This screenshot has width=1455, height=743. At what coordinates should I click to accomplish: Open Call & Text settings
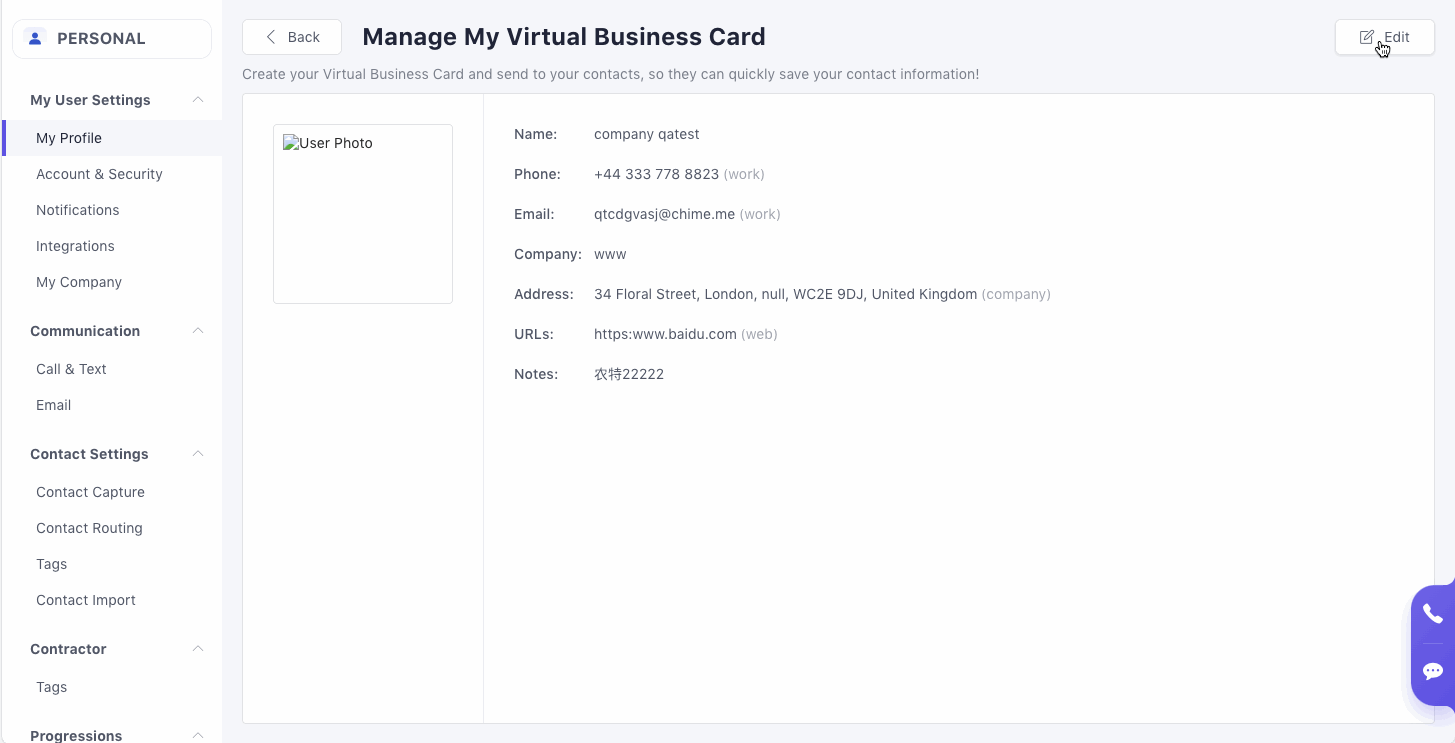(x=71, y=369)
